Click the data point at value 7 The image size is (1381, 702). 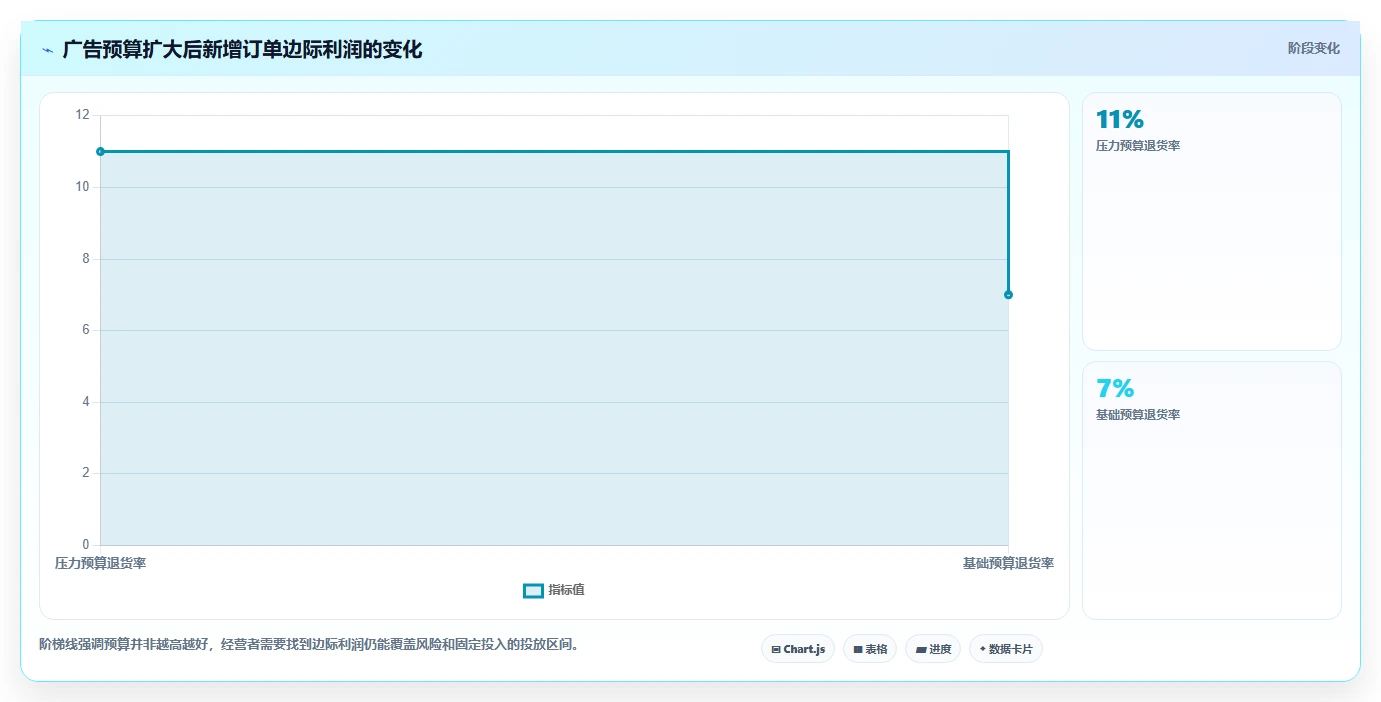coord(1008,294)
